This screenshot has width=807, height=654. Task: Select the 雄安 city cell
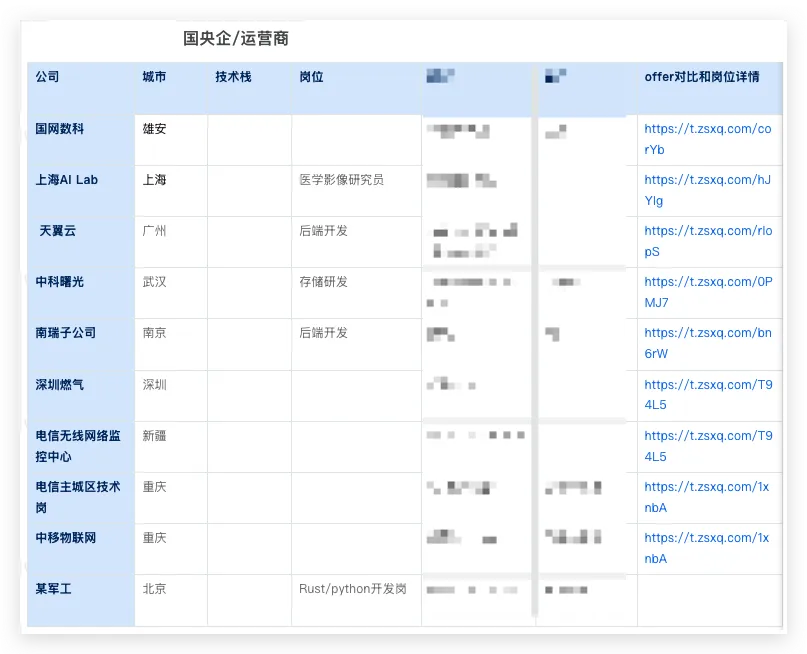155,129
